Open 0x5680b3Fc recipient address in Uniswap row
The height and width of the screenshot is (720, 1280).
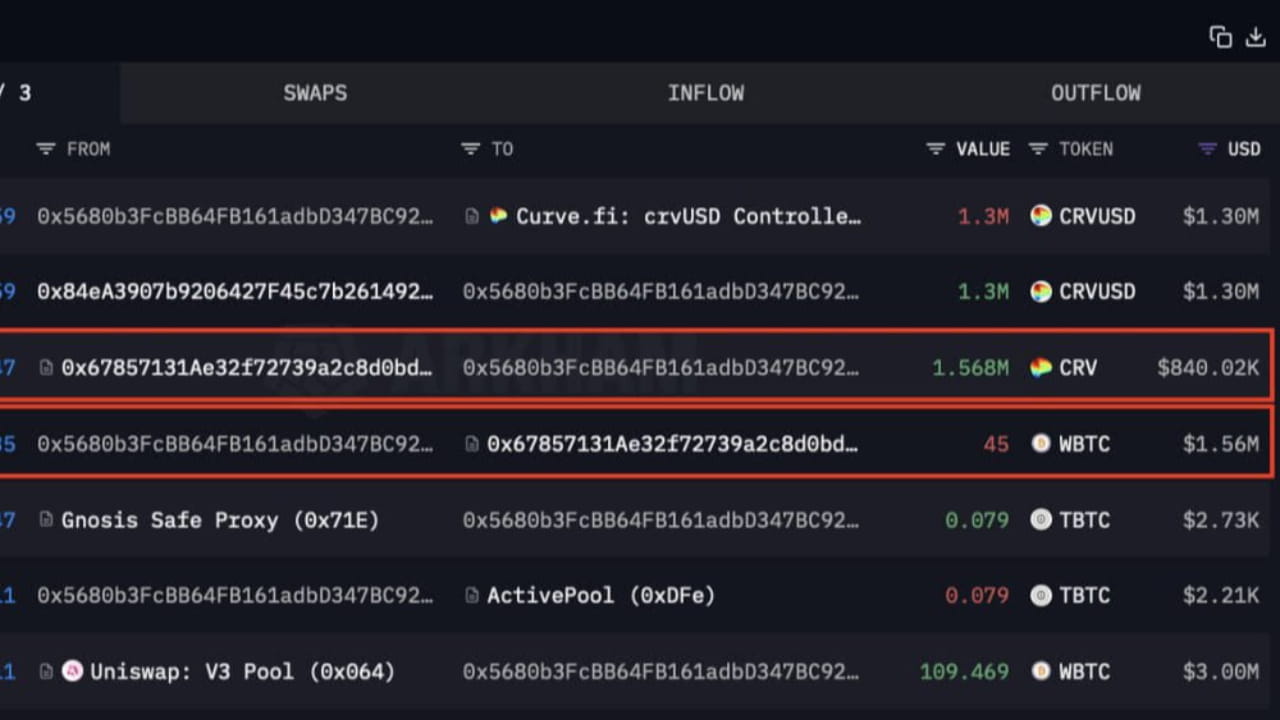coord(660,672)
